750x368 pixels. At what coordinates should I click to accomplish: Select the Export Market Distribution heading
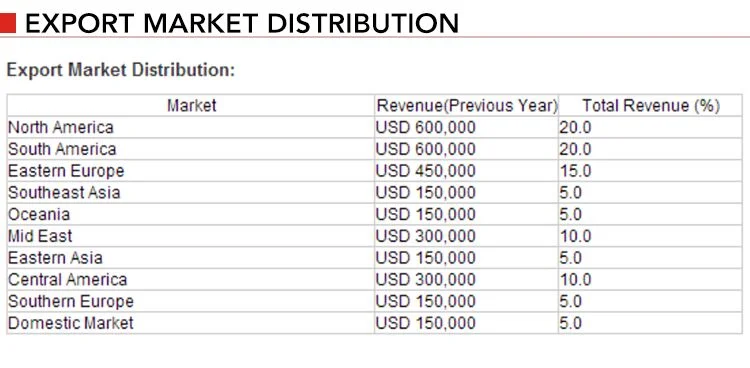pos(242,23)
